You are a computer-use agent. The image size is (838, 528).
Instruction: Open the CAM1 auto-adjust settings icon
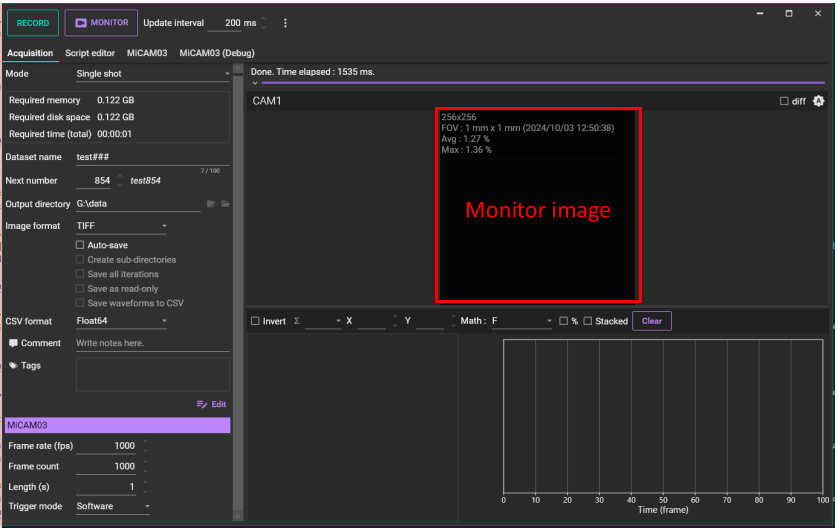[818, 100]
